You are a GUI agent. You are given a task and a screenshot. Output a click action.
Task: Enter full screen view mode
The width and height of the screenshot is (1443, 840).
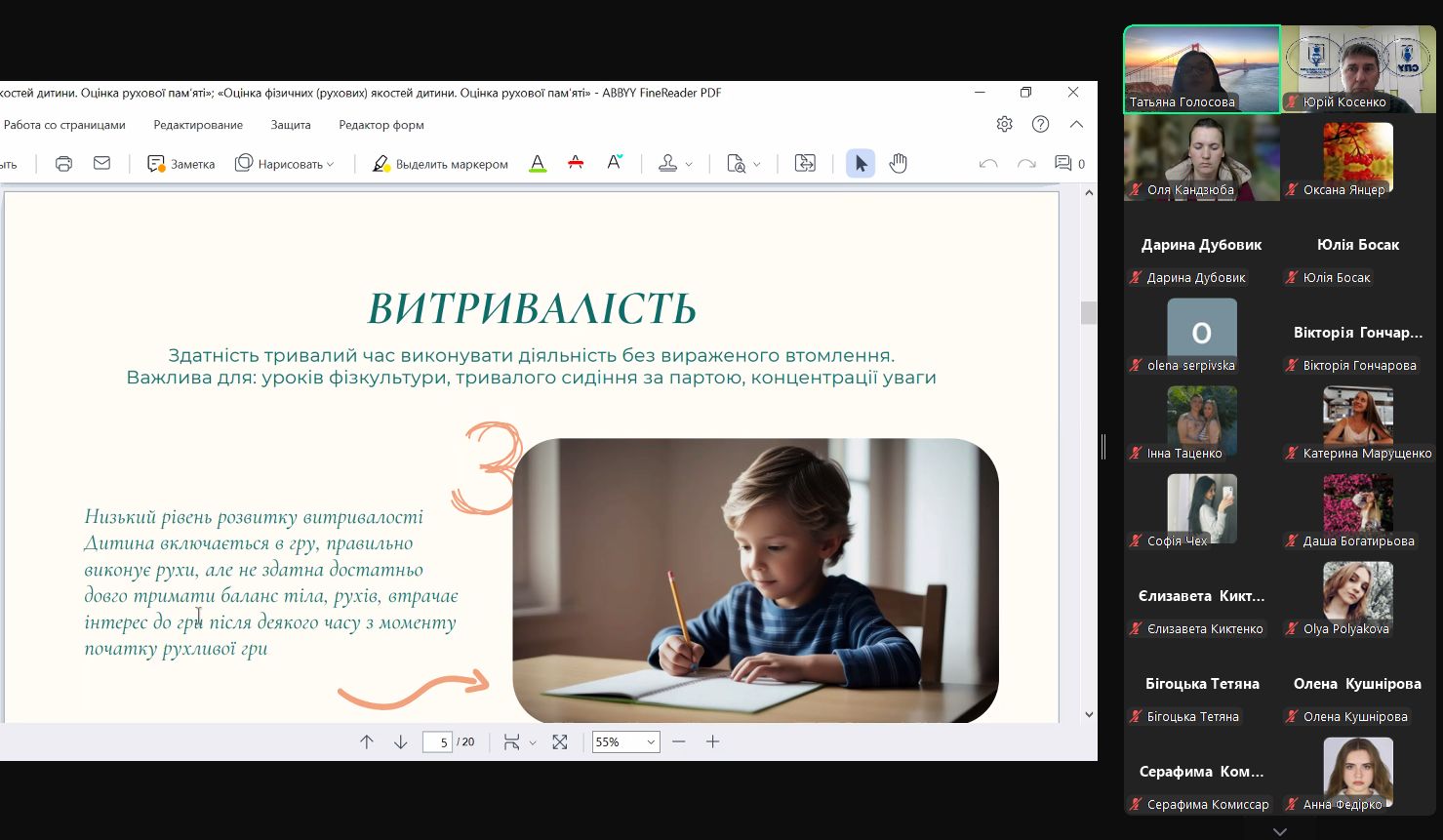[x=559, y=742]
